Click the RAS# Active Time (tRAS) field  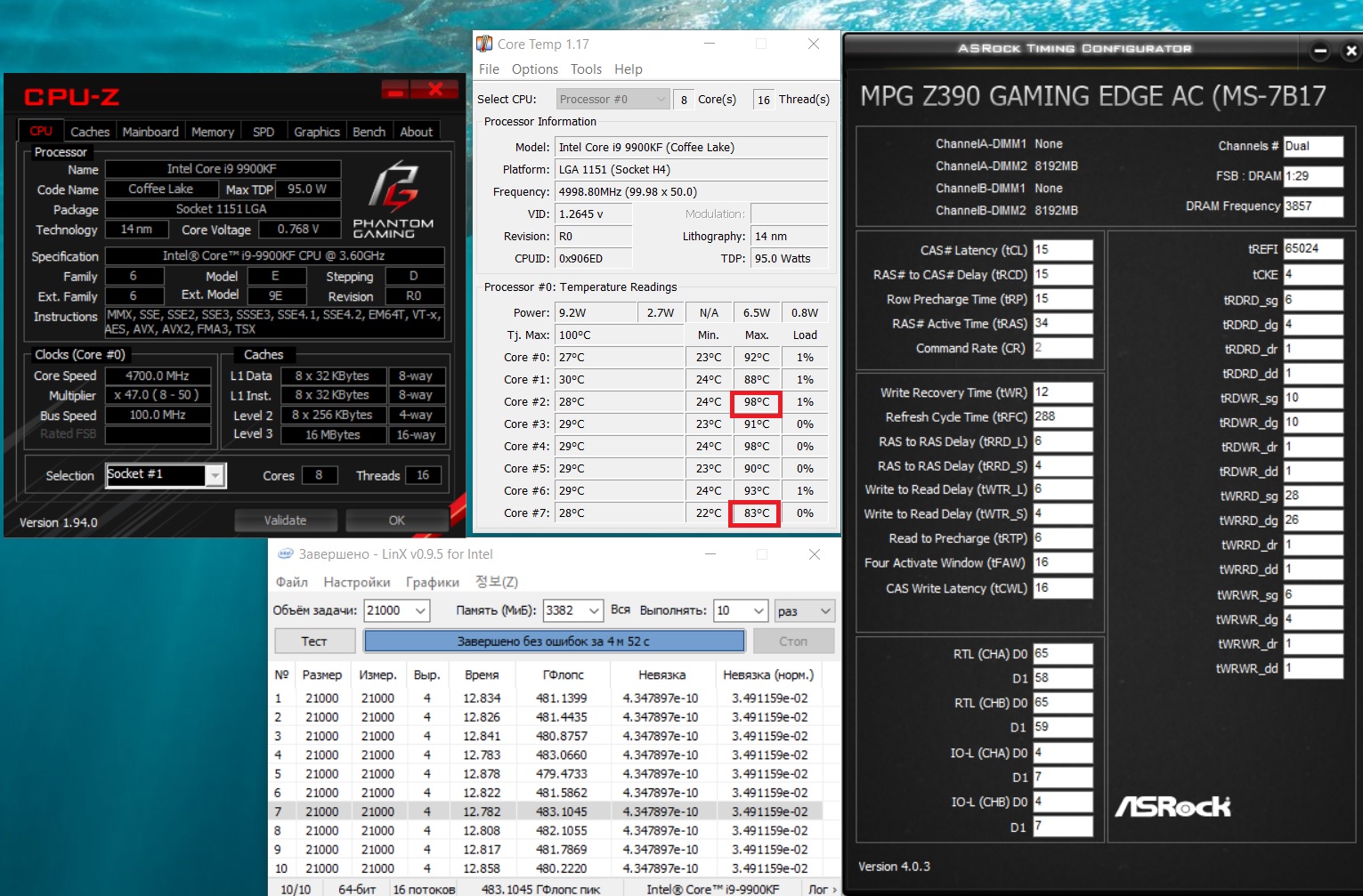(x=1063, y=323)
